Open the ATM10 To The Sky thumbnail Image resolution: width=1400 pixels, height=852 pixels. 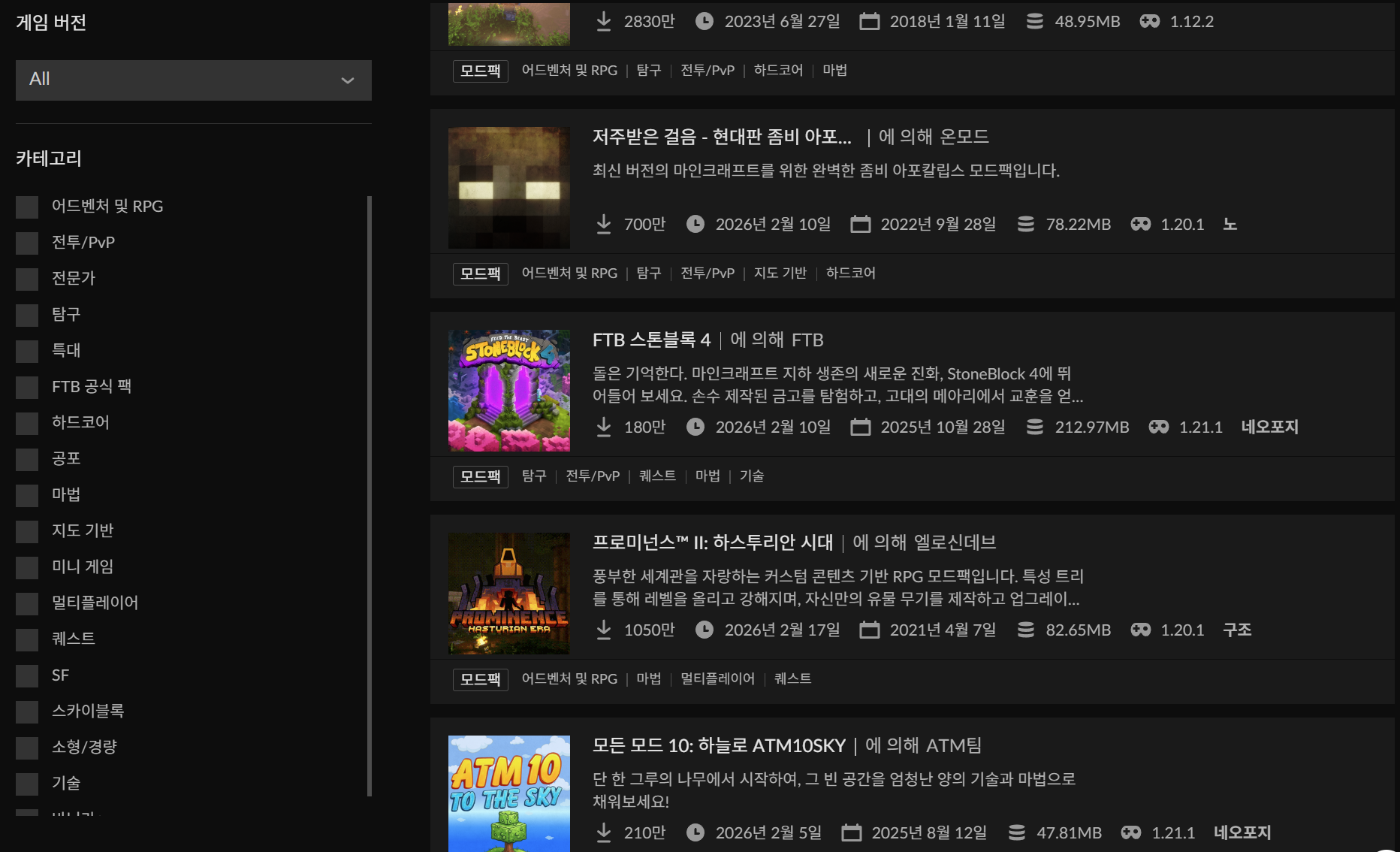click(x=509, y=793)
